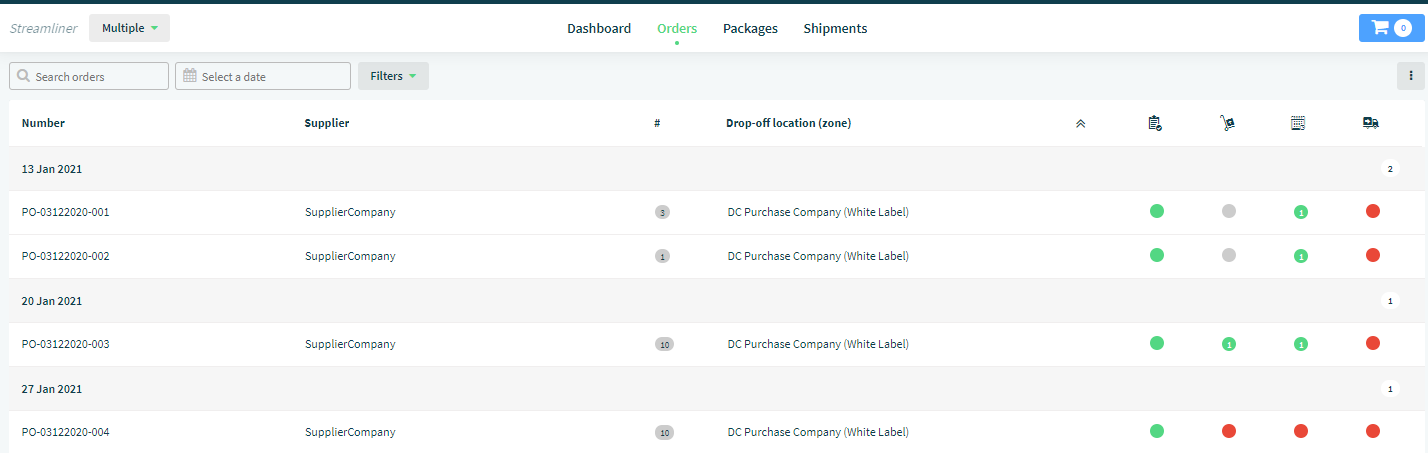The image size is (1428, 453).
Task: Click the calendar schedule column icon
Action: (x=1298, y=123)
